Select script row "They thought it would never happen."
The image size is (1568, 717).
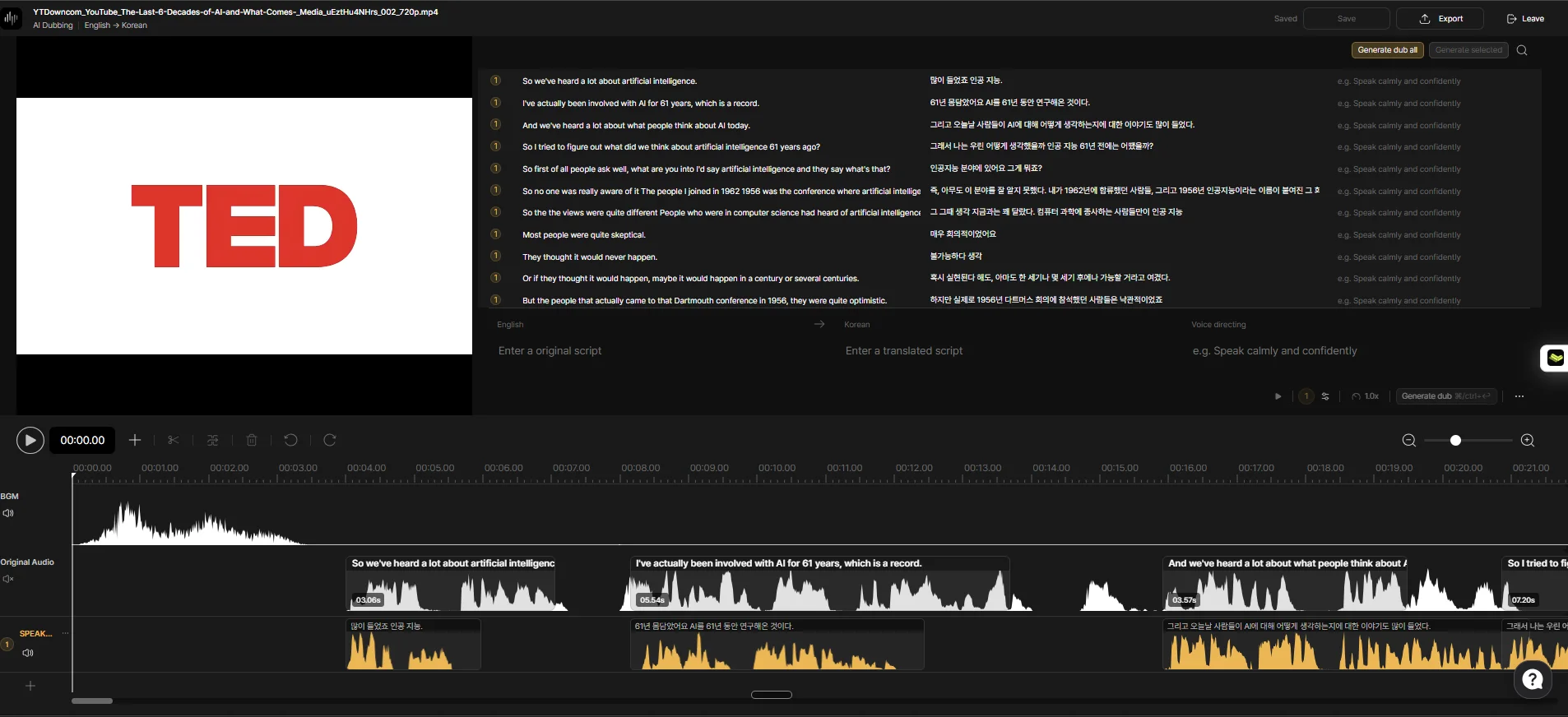(589, 257)
